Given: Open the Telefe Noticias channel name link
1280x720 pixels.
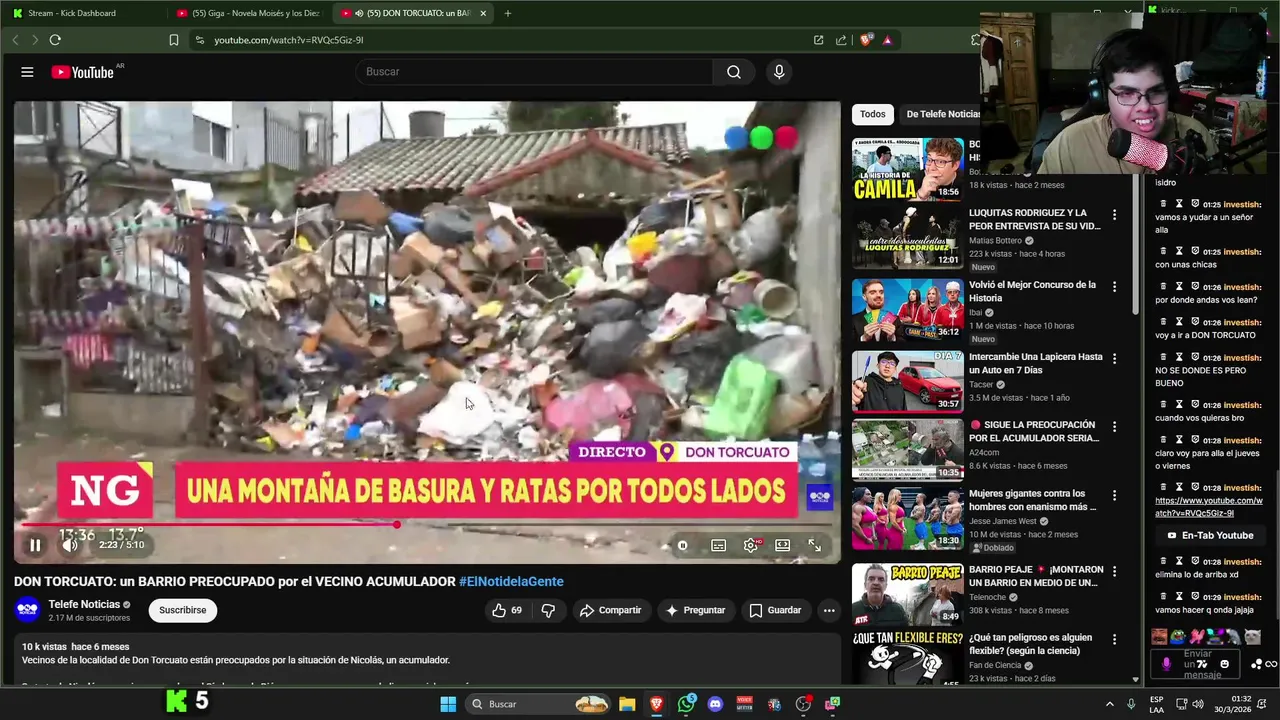Looking at the screenshot, I should point(84,604).
